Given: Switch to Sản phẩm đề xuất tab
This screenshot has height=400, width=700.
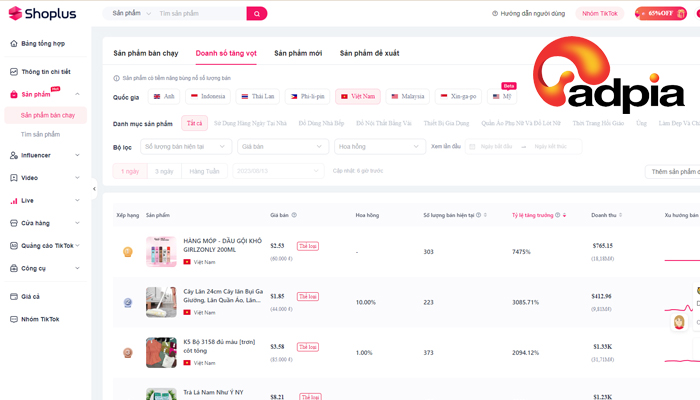Looking at the screenshot, I should [369, 53].
